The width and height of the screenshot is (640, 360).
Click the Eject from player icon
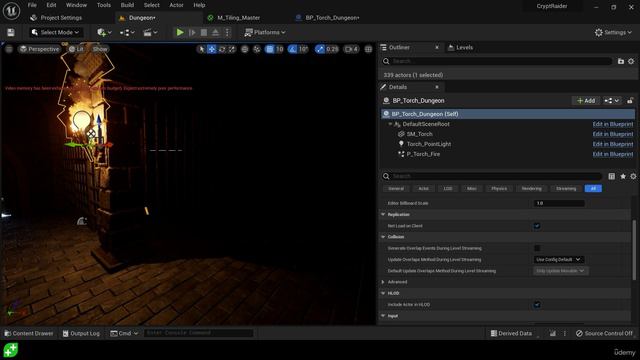(x=216, y=32)
